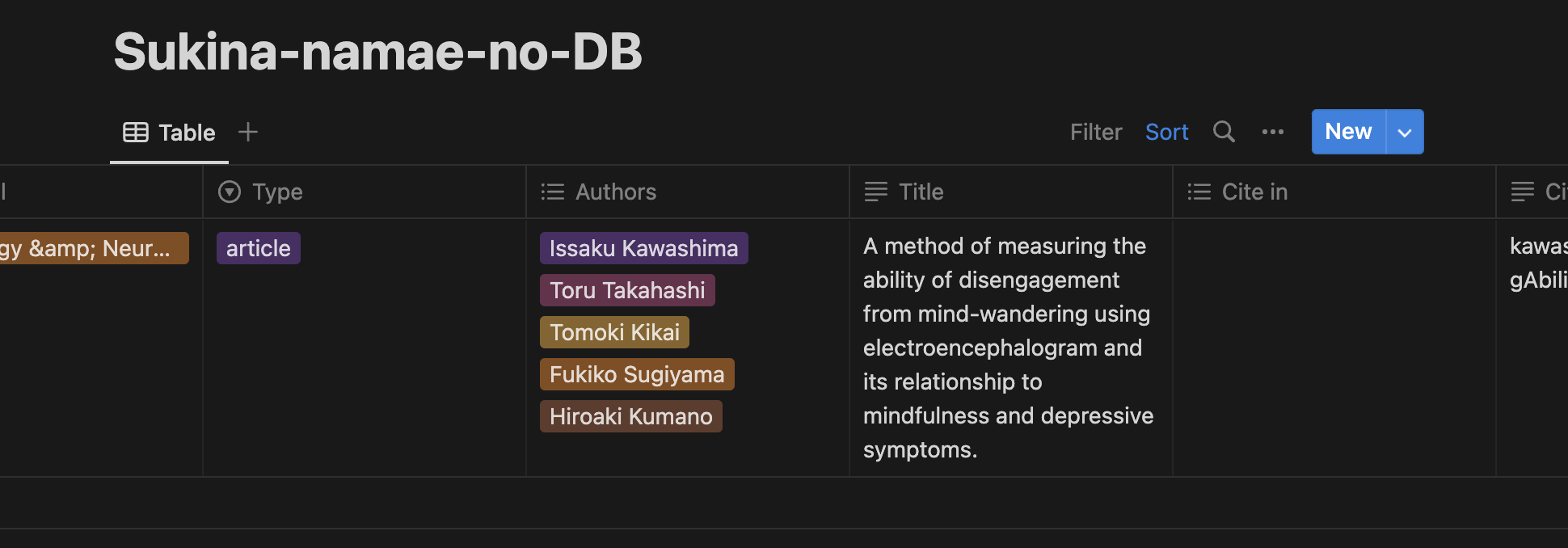
Task: Click the Title column text icon
Action: click(876, 192)
